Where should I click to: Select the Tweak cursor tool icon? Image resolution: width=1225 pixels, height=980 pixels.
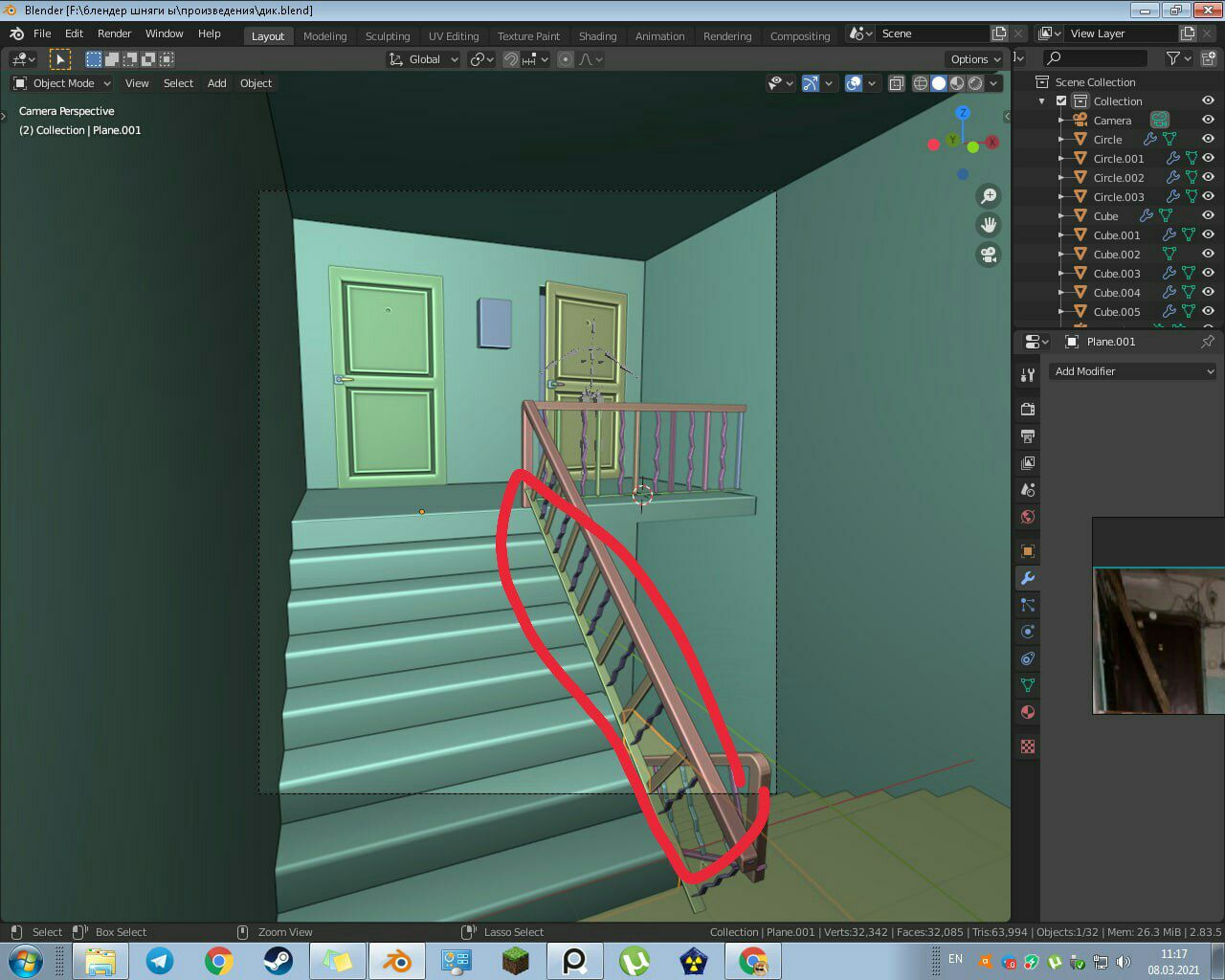[x=60, y=59]
